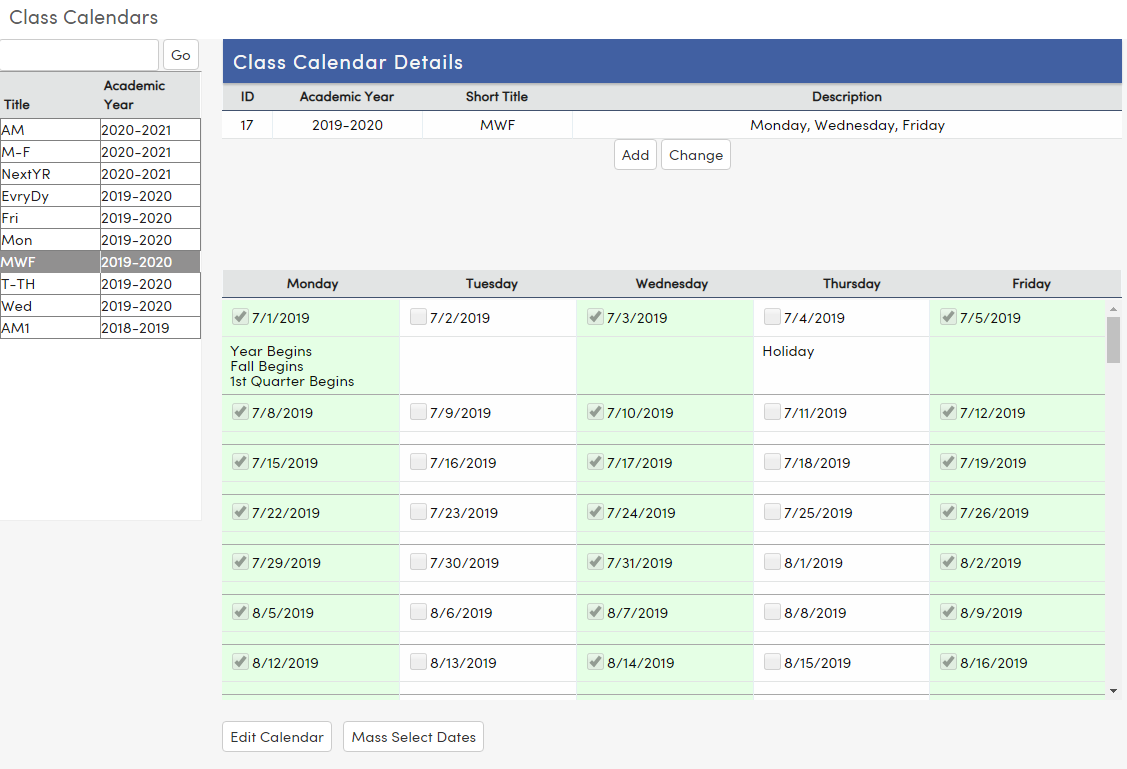The width and height of the screenshot is (1127, 769).
Task: Click the calendar search input field
Action: pyautogui.click(x=79, y=55)
